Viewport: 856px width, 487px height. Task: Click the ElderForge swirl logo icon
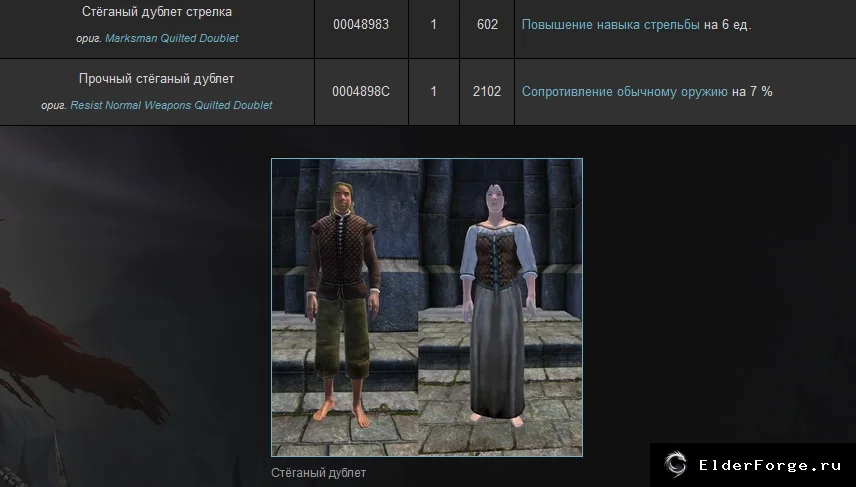675,465
